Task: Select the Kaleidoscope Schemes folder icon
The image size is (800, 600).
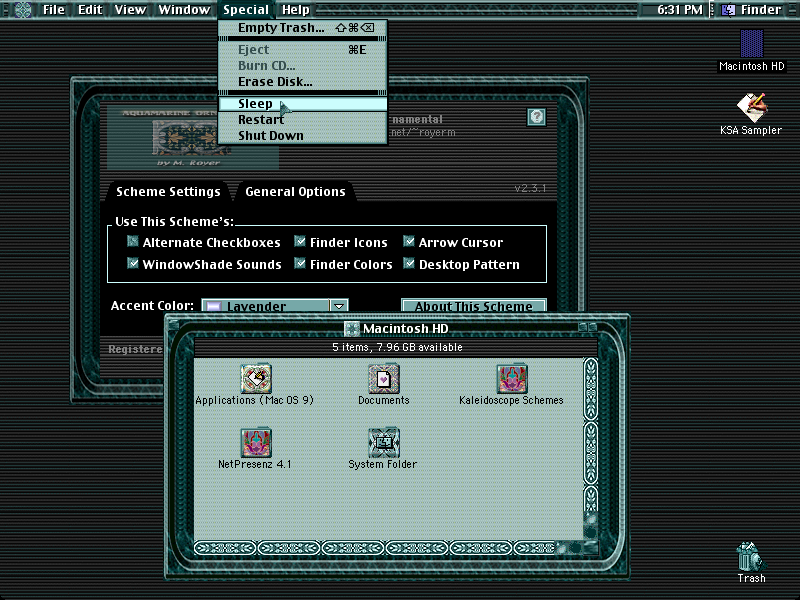Action: pos(512,378)
